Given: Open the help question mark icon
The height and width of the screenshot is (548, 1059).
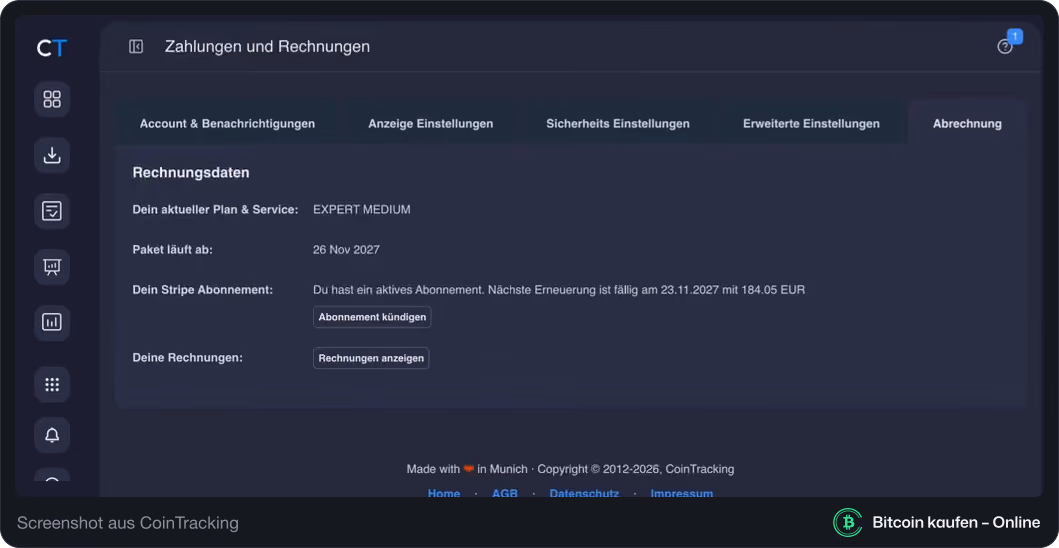Looking at the screenshot, I should (x=1004, y=47).
